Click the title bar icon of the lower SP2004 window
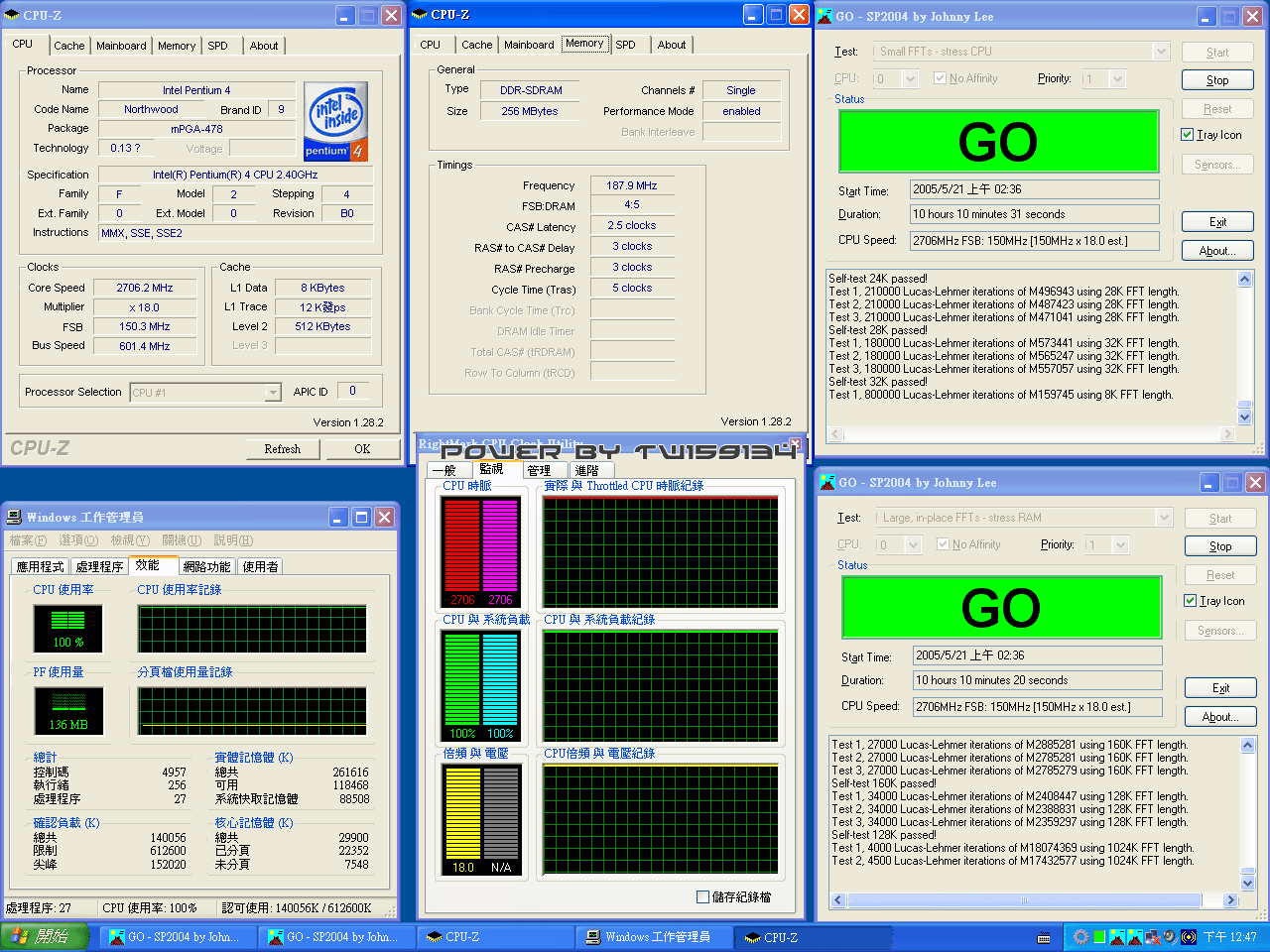Image resolution: width=1270 pixels, height=952 pixels. (826, 482)
